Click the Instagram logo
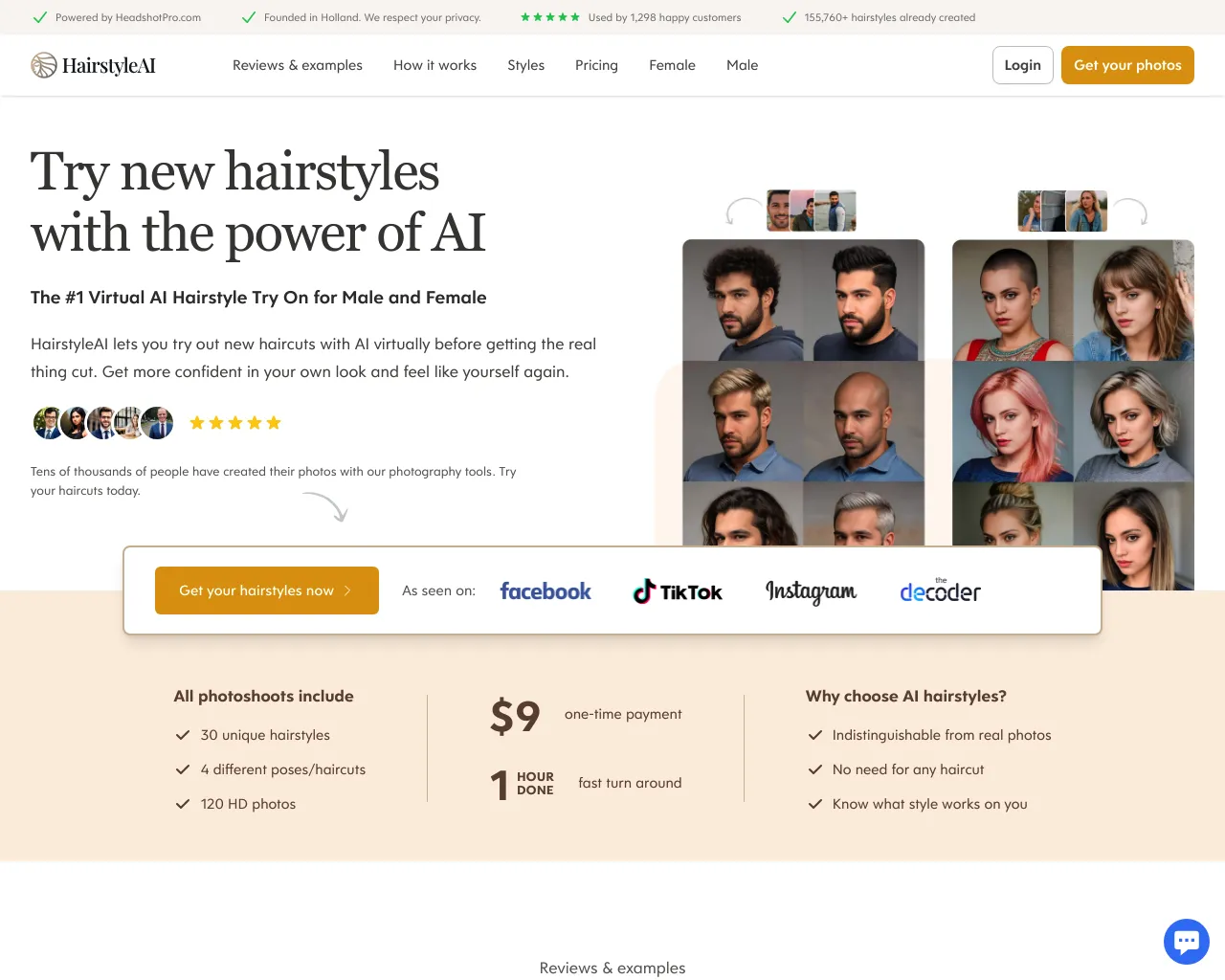The height and width of the screenshot is (980, 1225). tap(811, 591)
